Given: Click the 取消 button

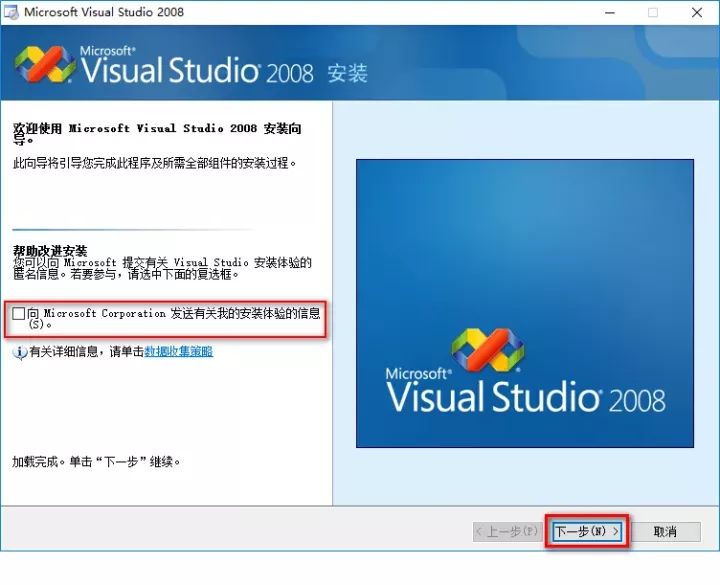Looking at the screenshot, I should (x=665, y=531).
